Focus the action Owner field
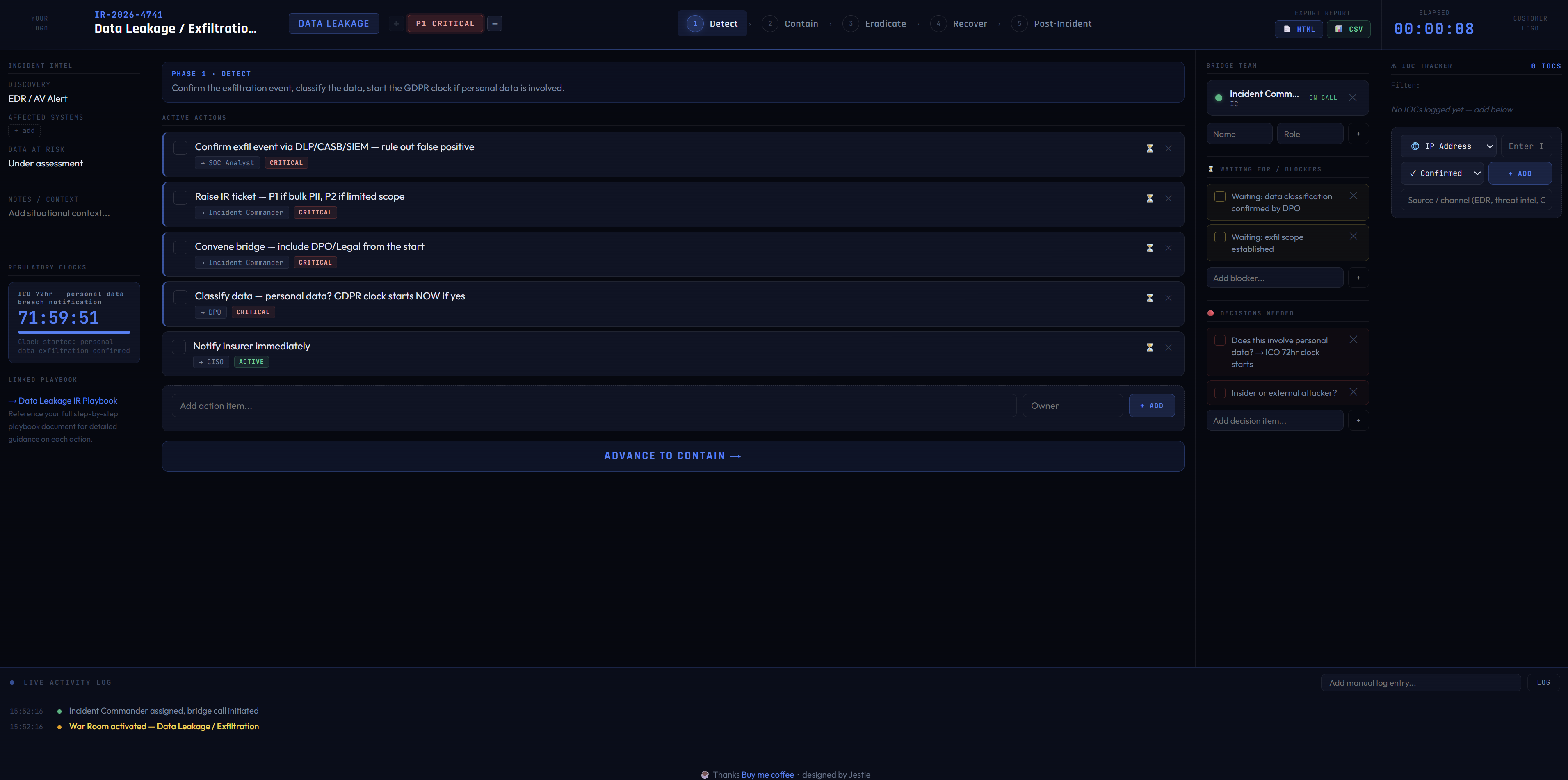1568x780 pixels. click(1073, 406)
